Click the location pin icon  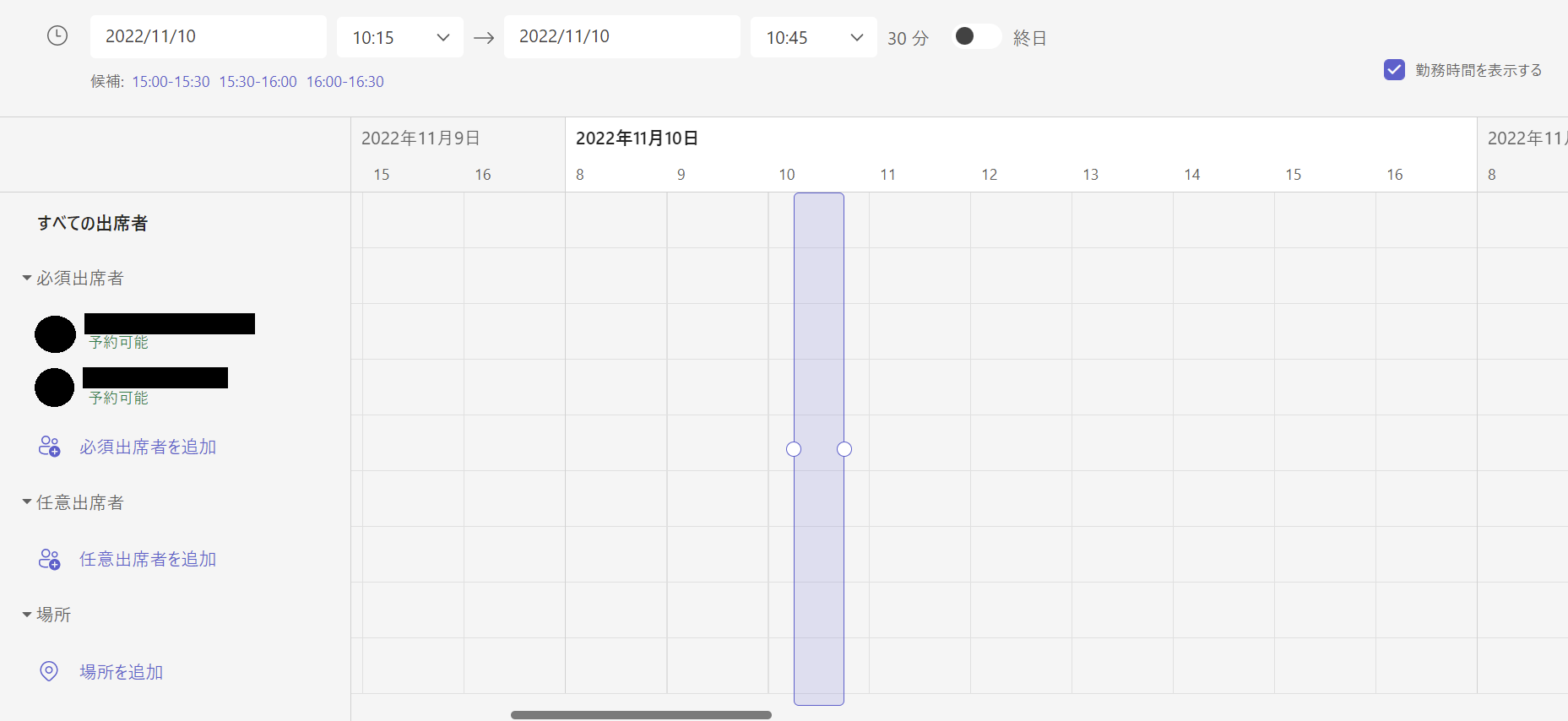pyautogui.click(x=49, y=671)
